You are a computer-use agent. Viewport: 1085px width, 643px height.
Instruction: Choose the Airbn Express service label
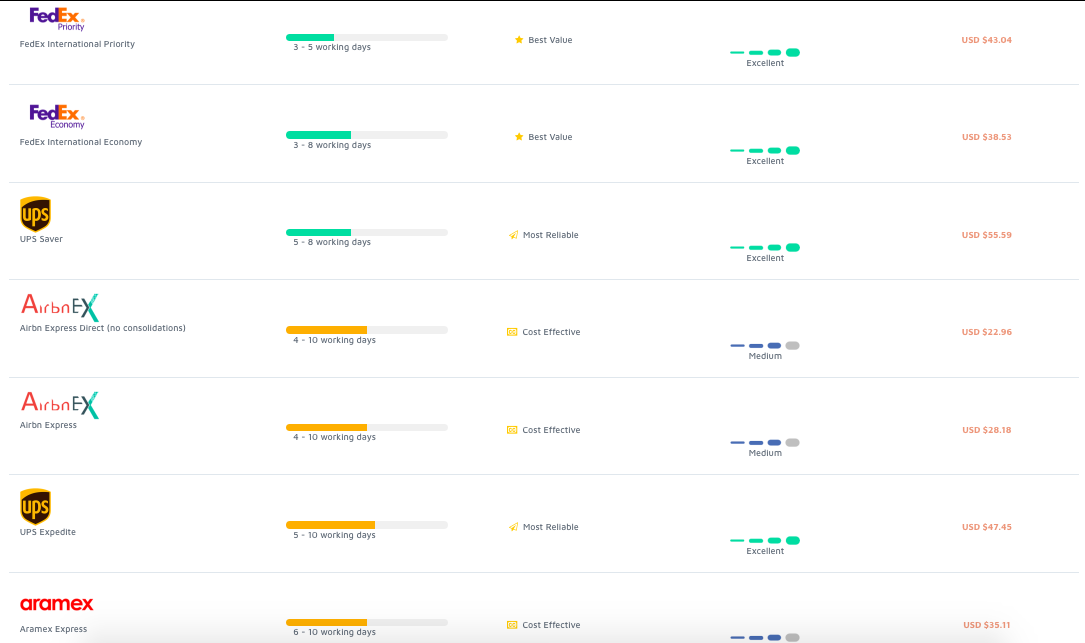pos(48,425)
